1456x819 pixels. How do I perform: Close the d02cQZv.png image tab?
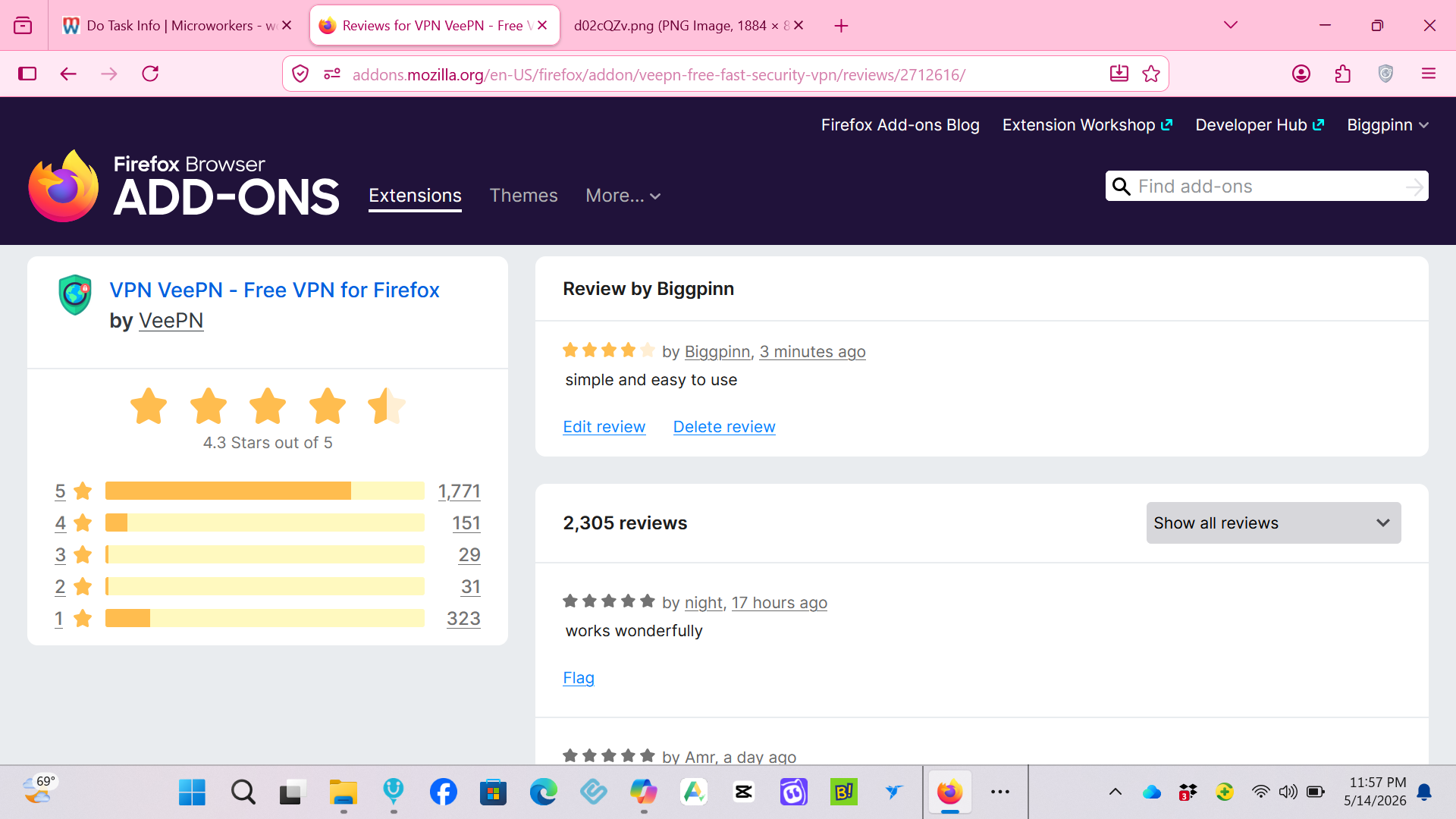coord(799,25)
